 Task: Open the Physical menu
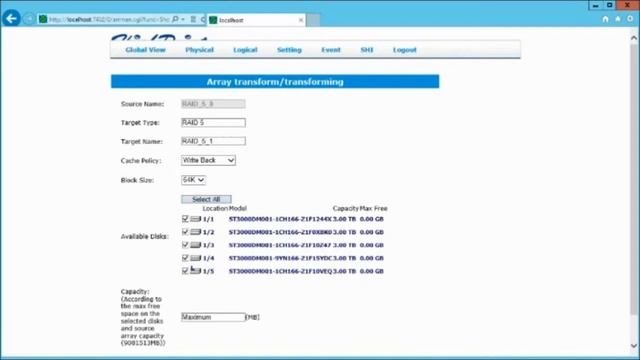coord(200,50)
